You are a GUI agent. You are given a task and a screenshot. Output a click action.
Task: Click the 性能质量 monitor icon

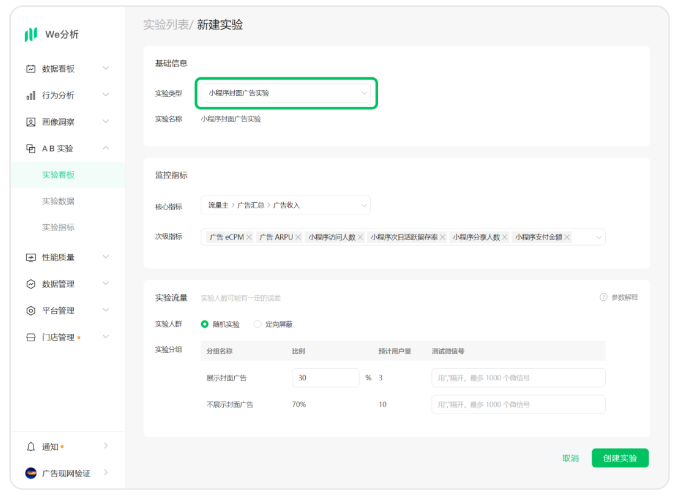(31, 257)
